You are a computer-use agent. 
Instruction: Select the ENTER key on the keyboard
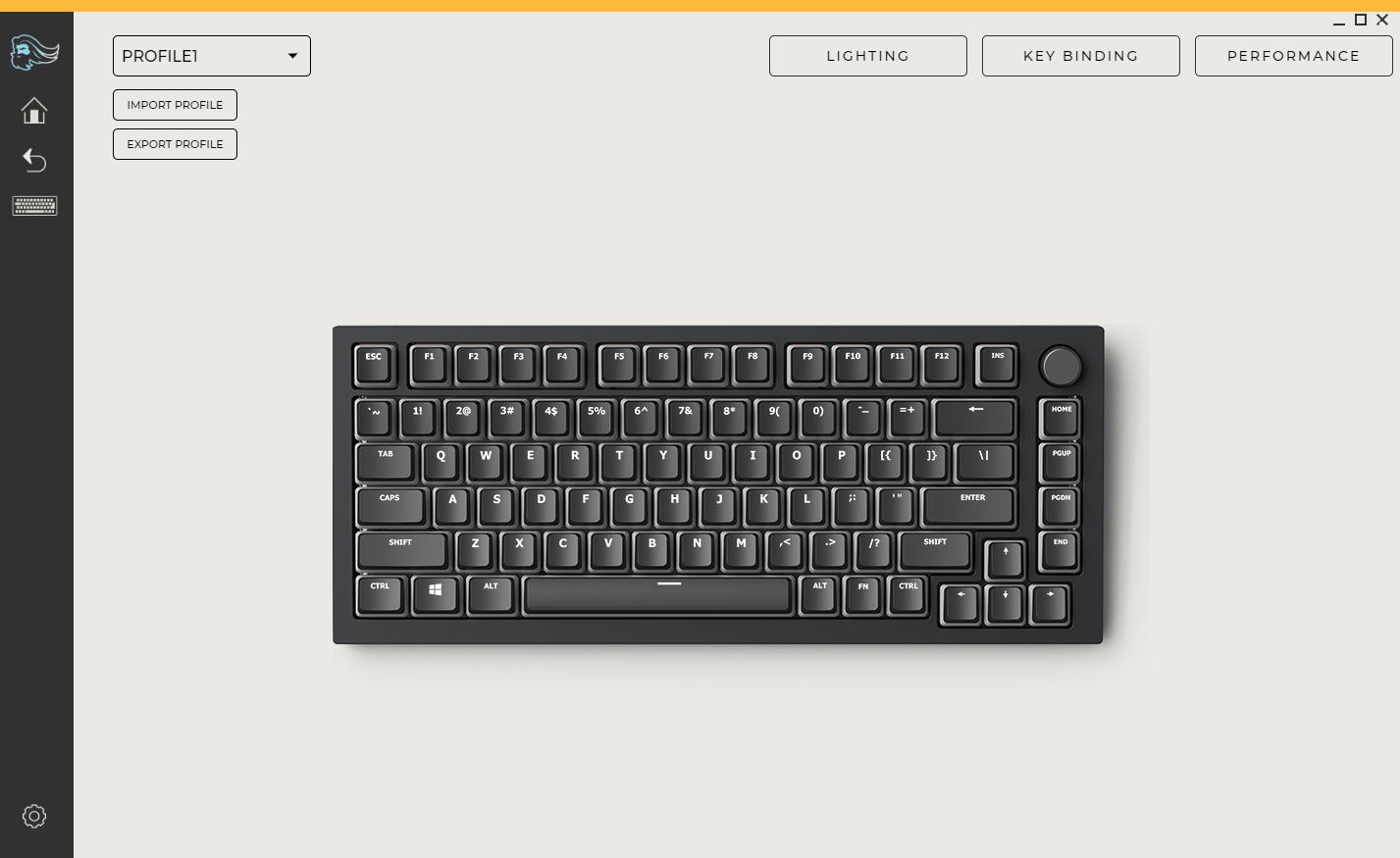[x=968, y=506]
